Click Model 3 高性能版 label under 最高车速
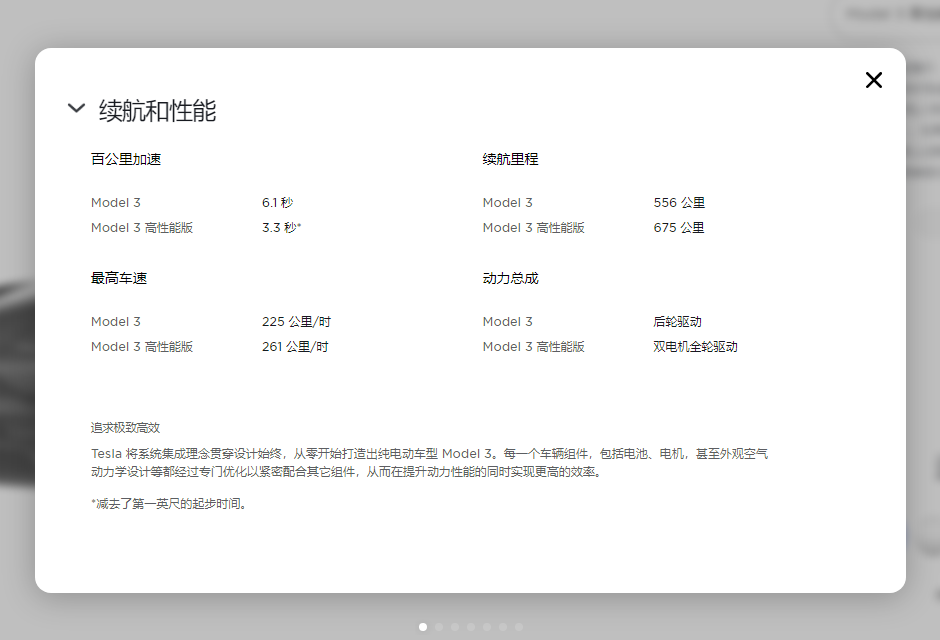 142,347
